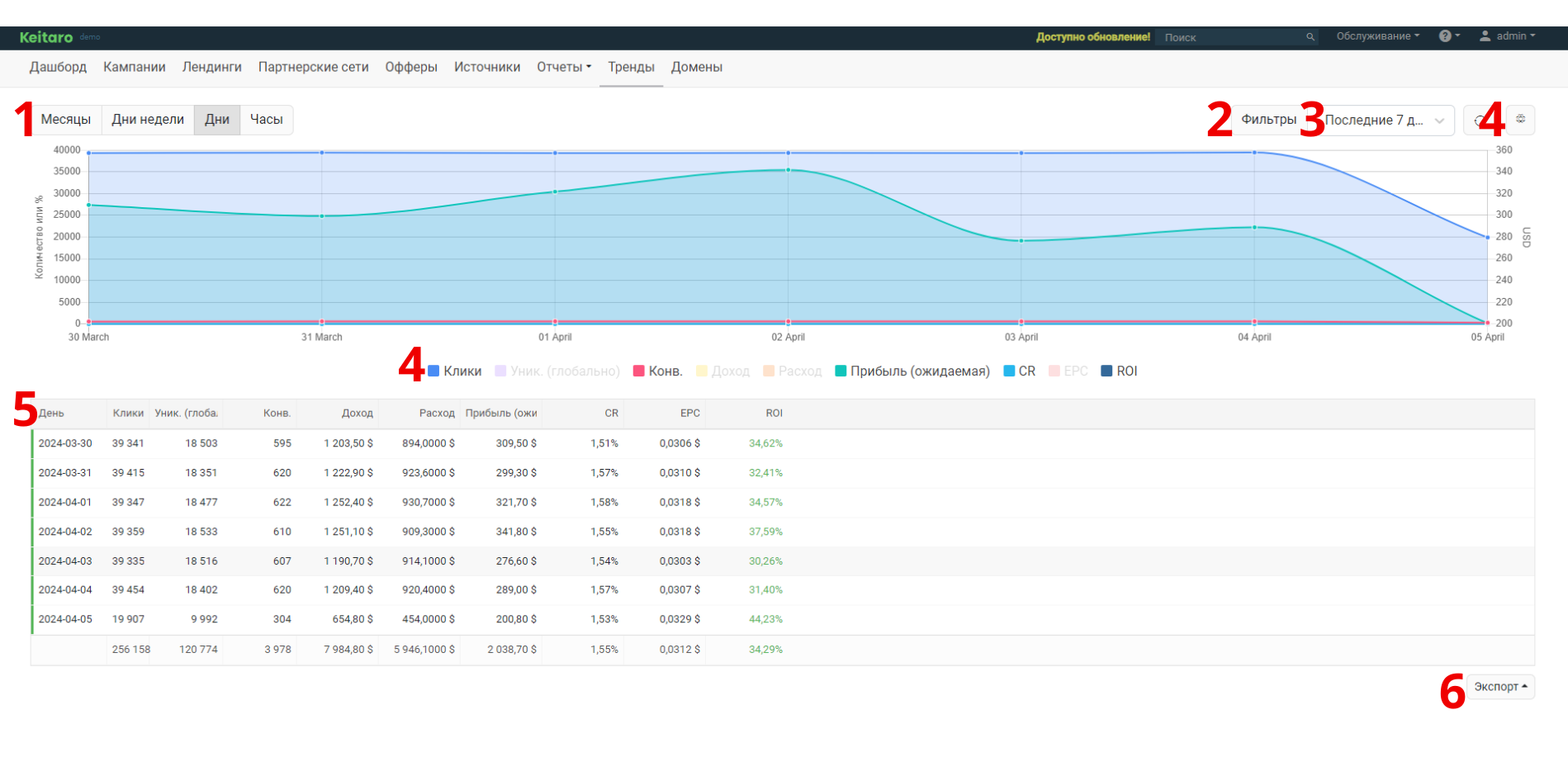Viewport: 1568px width, 757px height.
Task: Group trends by Дни
Action: [217, 120]
